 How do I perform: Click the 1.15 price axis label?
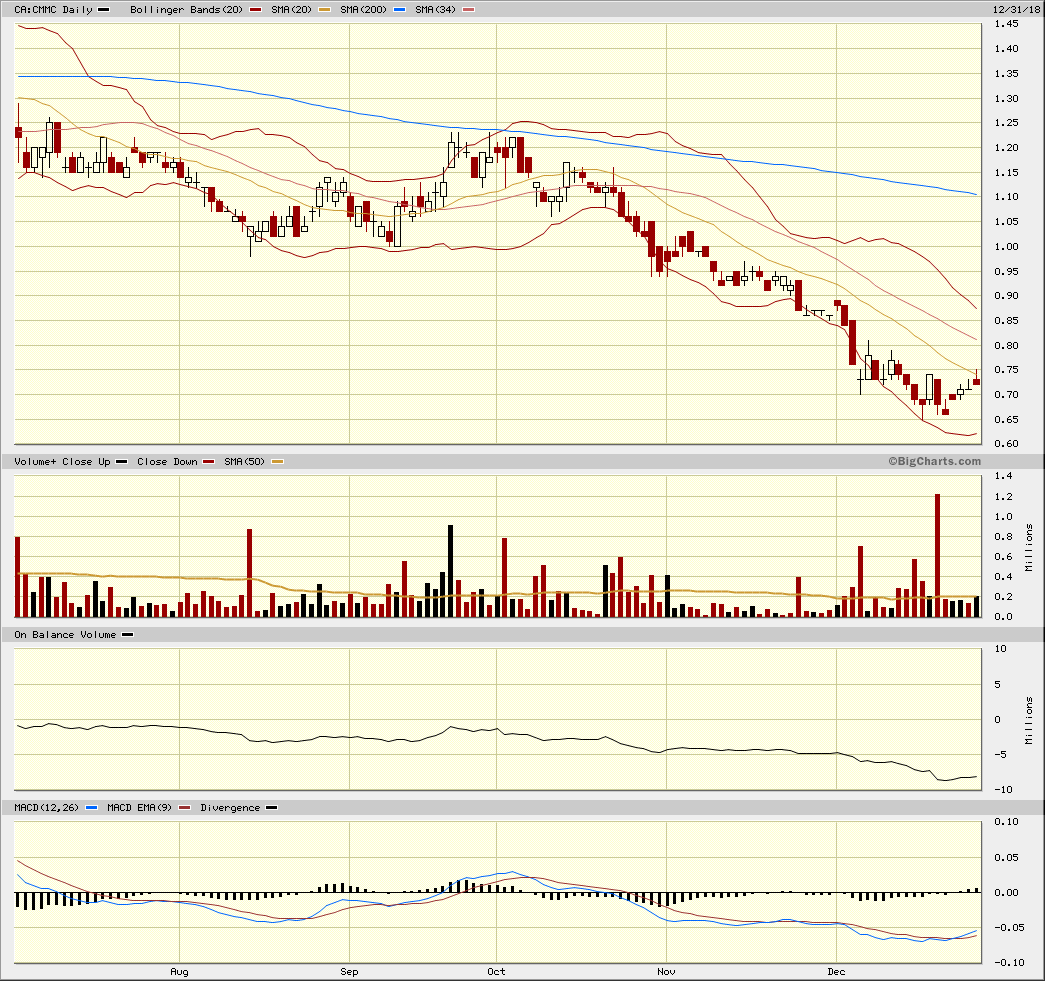(1006, 173)
